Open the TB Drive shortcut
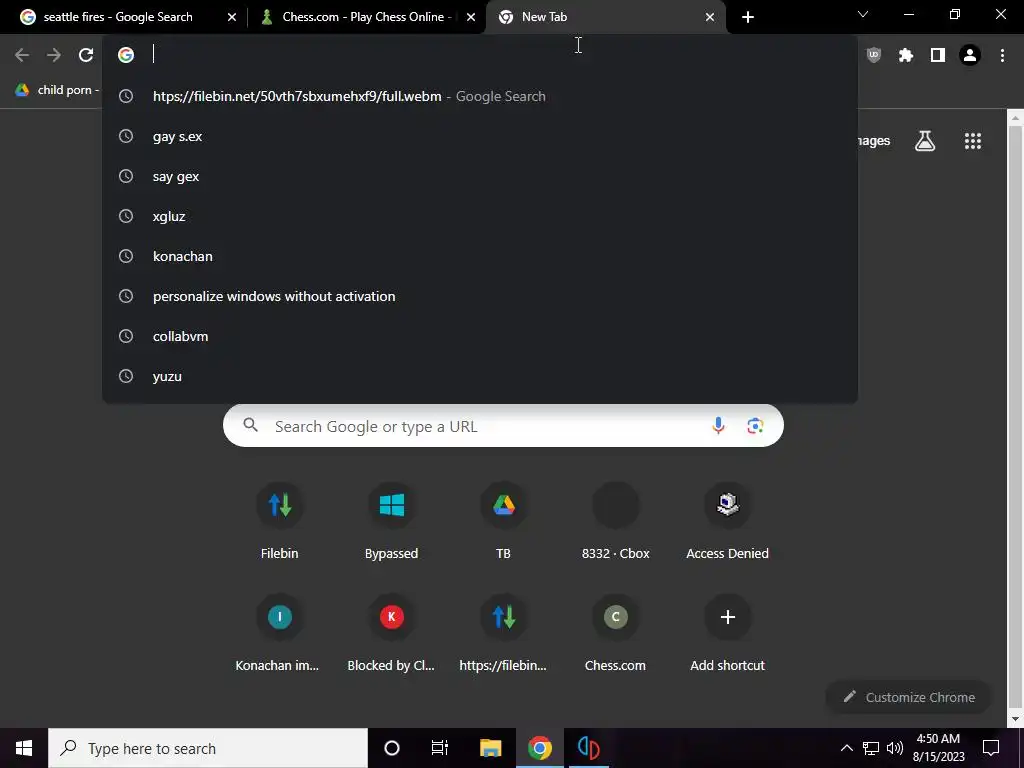Viewport: 1024px width, 768px height. (504, 522)
